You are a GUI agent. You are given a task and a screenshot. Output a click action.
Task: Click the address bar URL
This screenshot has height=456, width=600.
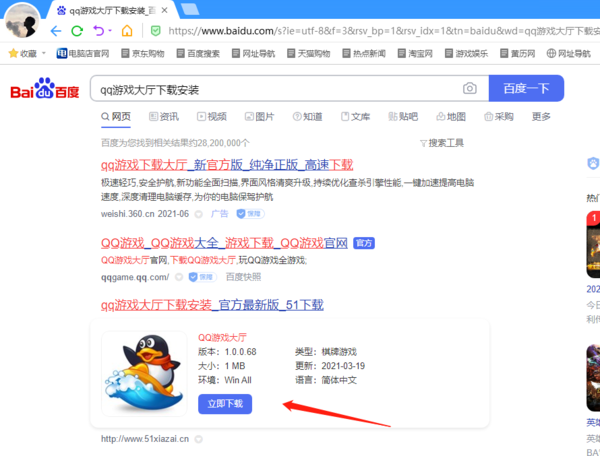tap(384, 31)
